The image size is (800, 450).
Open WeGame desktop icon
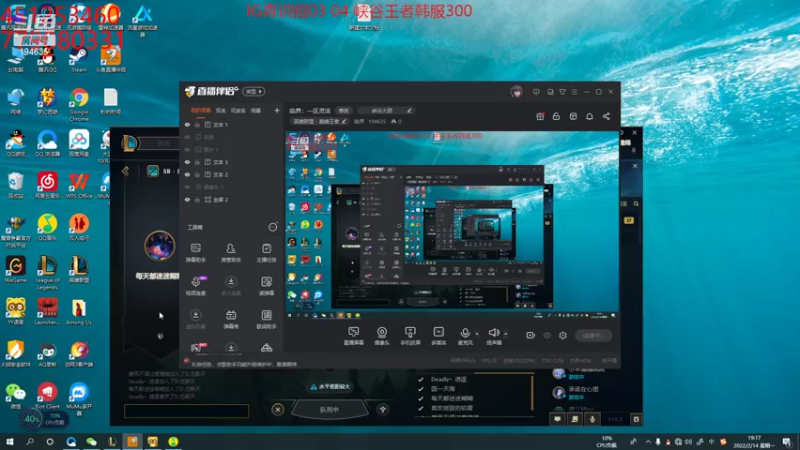(x=16, y=270)
